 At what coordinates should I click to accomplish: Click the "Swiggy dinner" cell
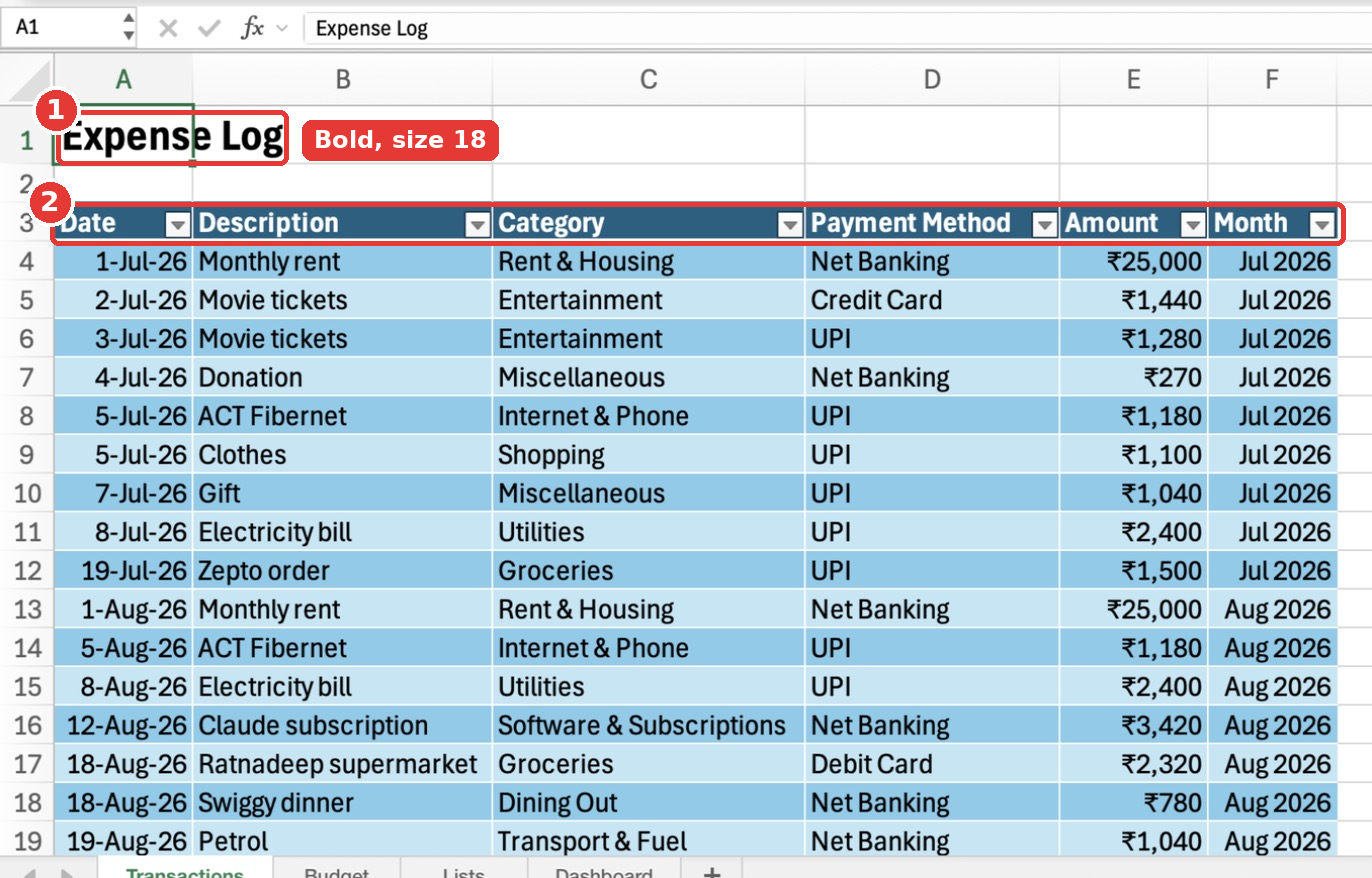click(343, 803)
